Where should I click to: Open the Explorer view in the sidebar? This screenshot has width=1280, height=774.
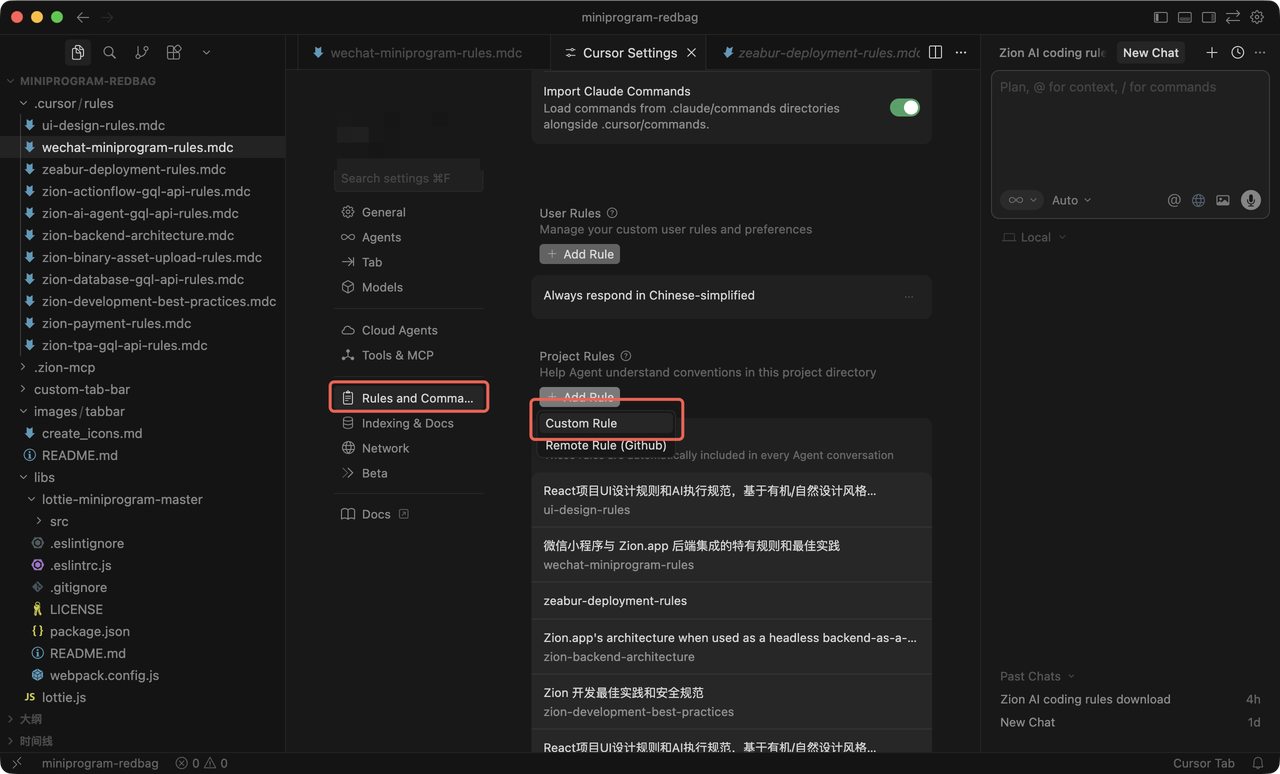78,52
